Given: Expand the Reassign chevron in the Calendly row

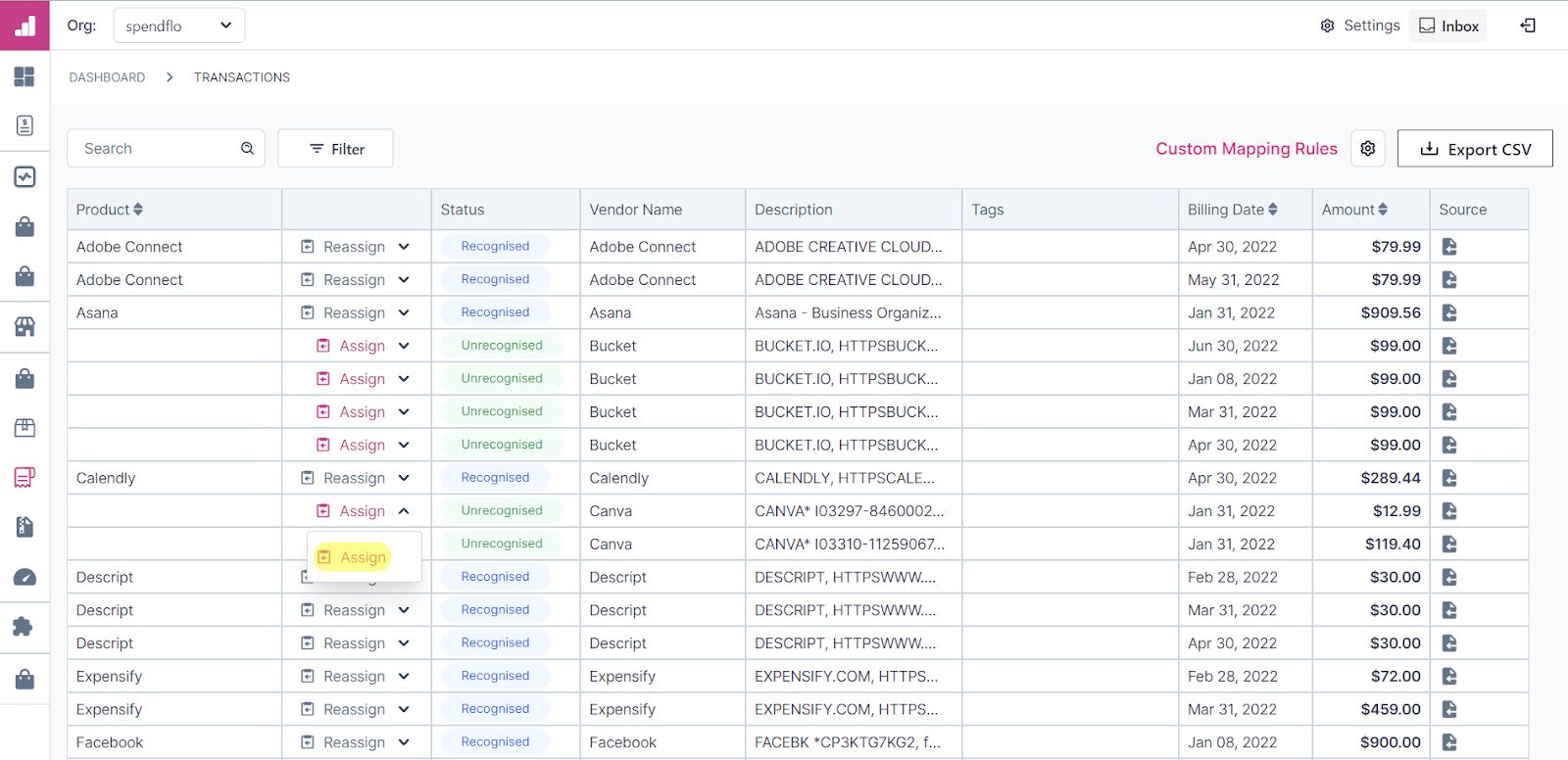Looking at the screenshot, I should (x=404, y=478).
